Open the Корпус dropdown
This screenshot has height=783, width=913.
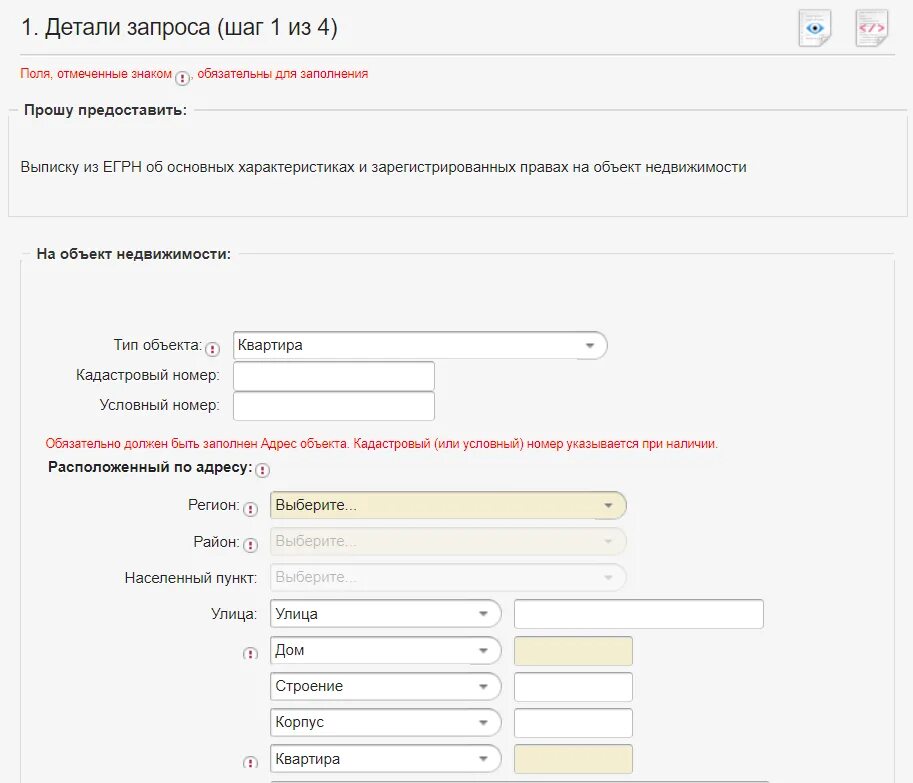pyautogui.click(x=385, y=722)
